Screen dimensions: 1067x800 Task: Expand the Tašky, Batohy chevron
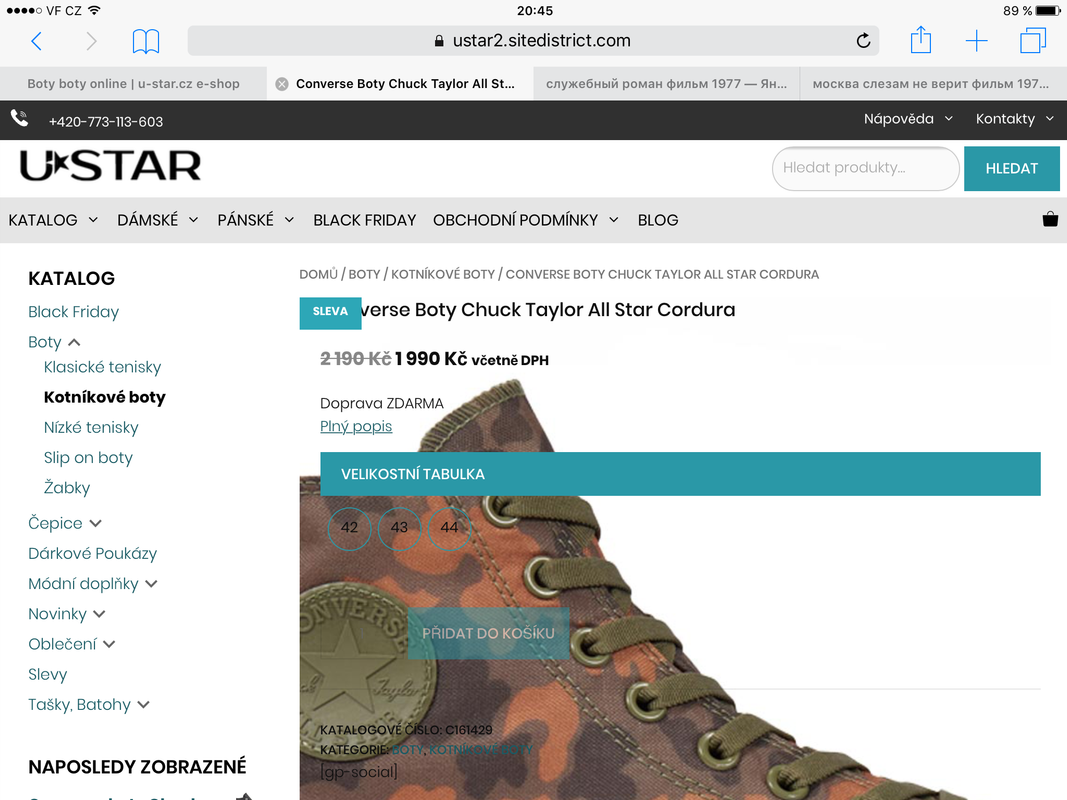pyautogui.click(x=143, y=704)
